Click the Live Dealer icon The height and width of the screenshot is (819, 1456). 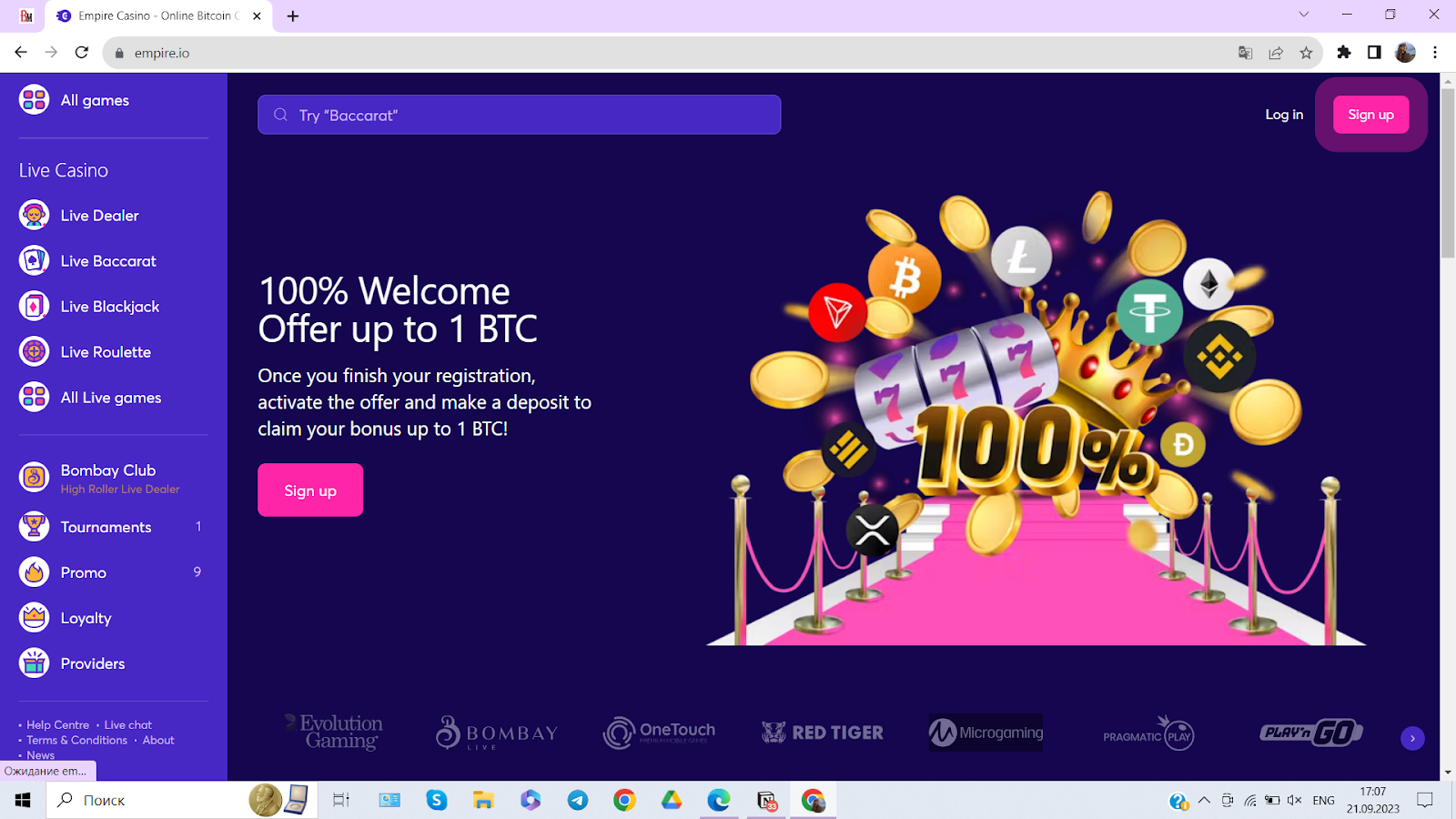point(34,215)
